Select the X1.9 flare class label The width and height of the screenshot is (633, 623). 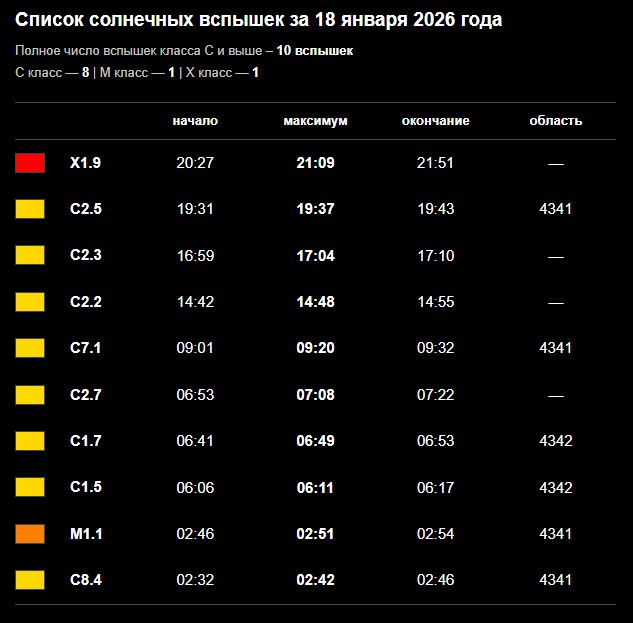pos(85,163)
